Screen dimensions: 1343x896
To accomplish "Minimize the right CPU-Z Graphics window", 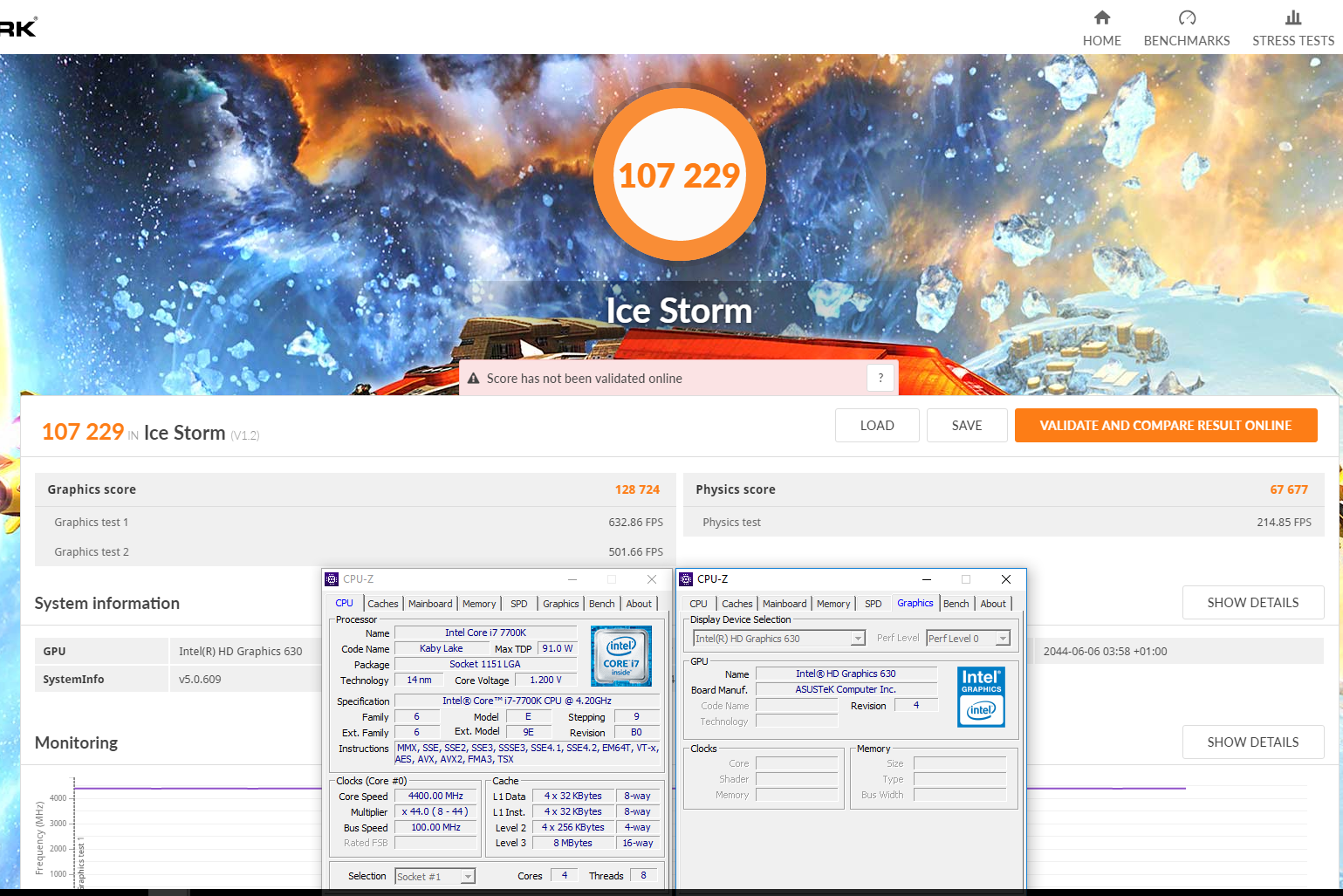I will [x=927, y=579].
